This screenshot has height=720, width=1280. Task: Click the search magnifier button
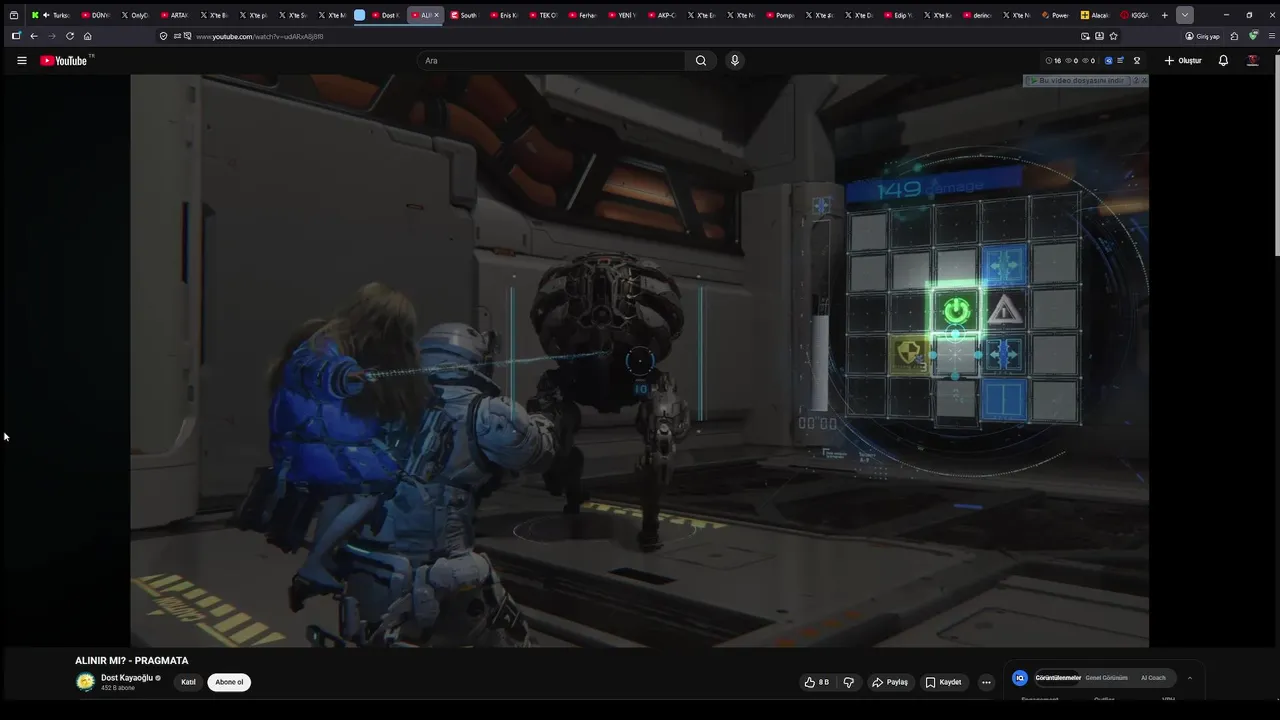[x=701, y=61]
